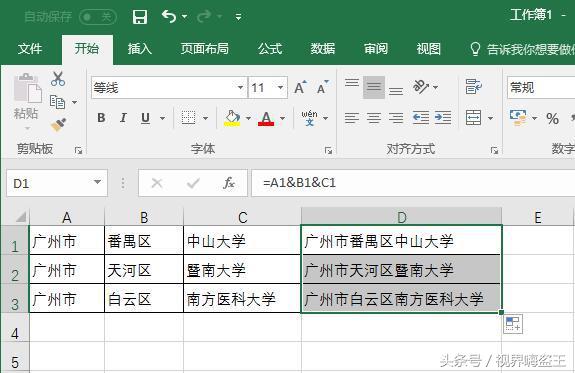The image size is (575, 373).
Task: Click the Middle Align icon
Action: (374, 87)
